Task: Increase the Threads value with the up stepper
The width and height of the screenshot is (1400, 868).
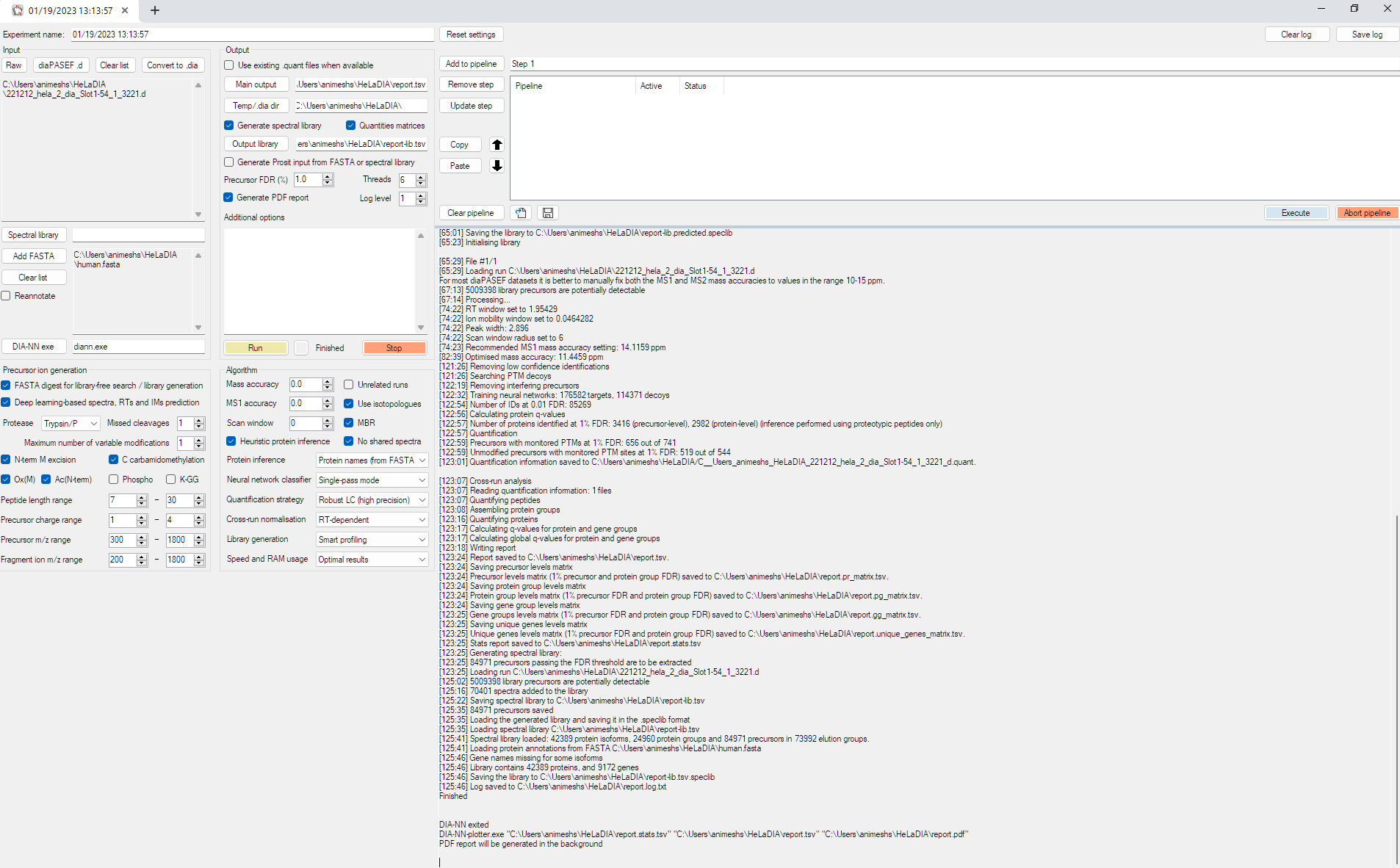Action: tap(419, 176)
